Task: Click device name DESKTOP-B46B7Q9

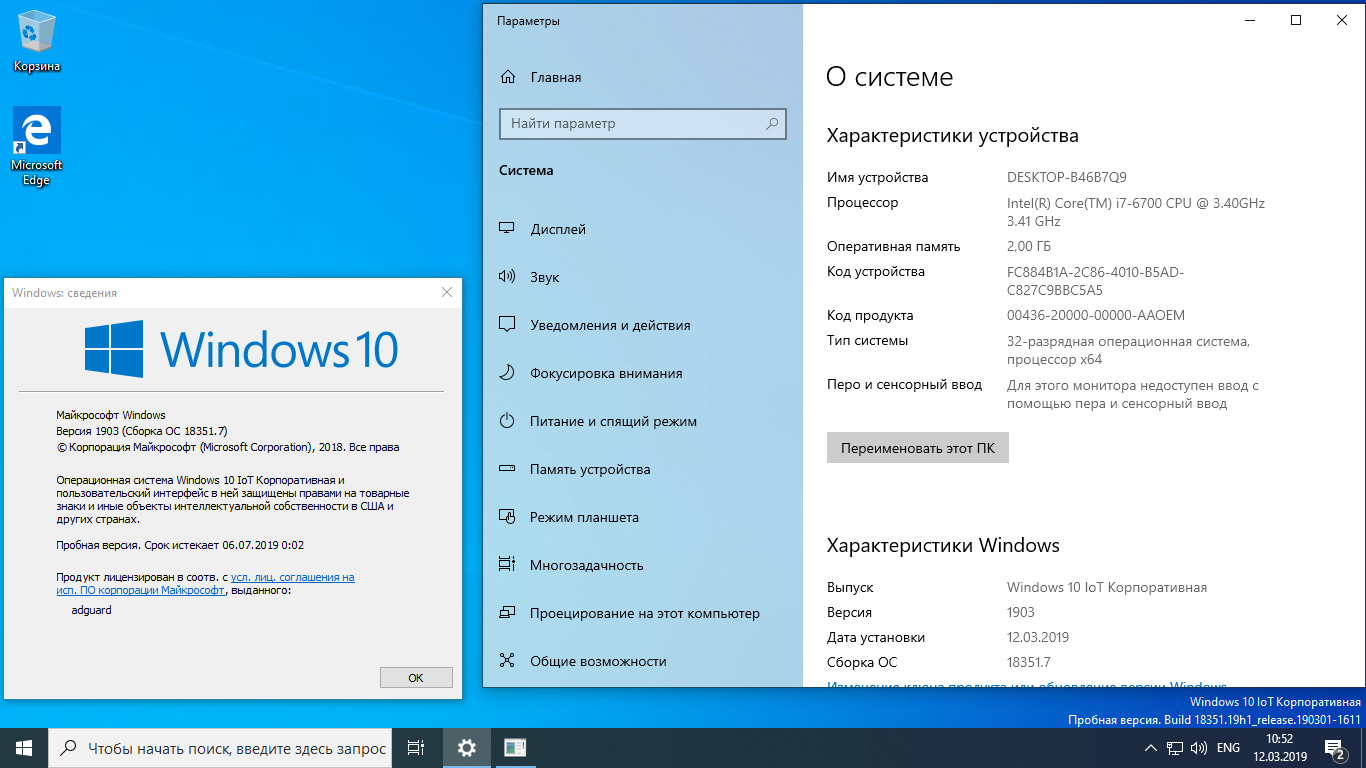Action: (1067, 177)
